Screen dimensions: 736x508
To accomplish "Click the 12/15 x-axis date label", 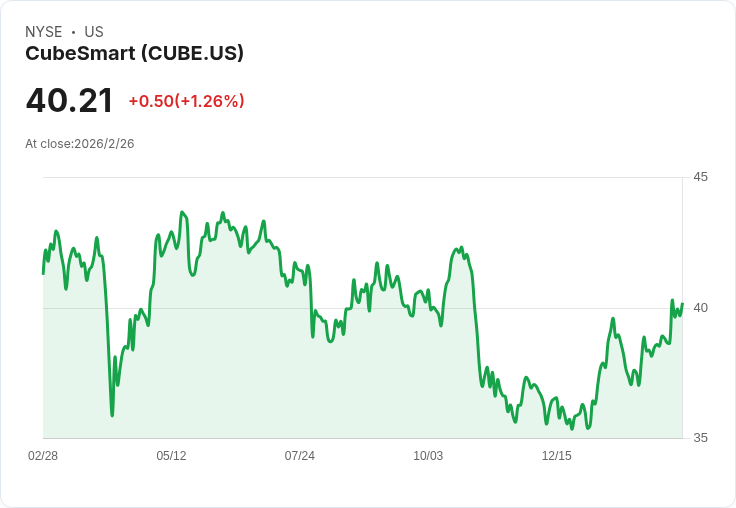I will click(x=557, y=456).
